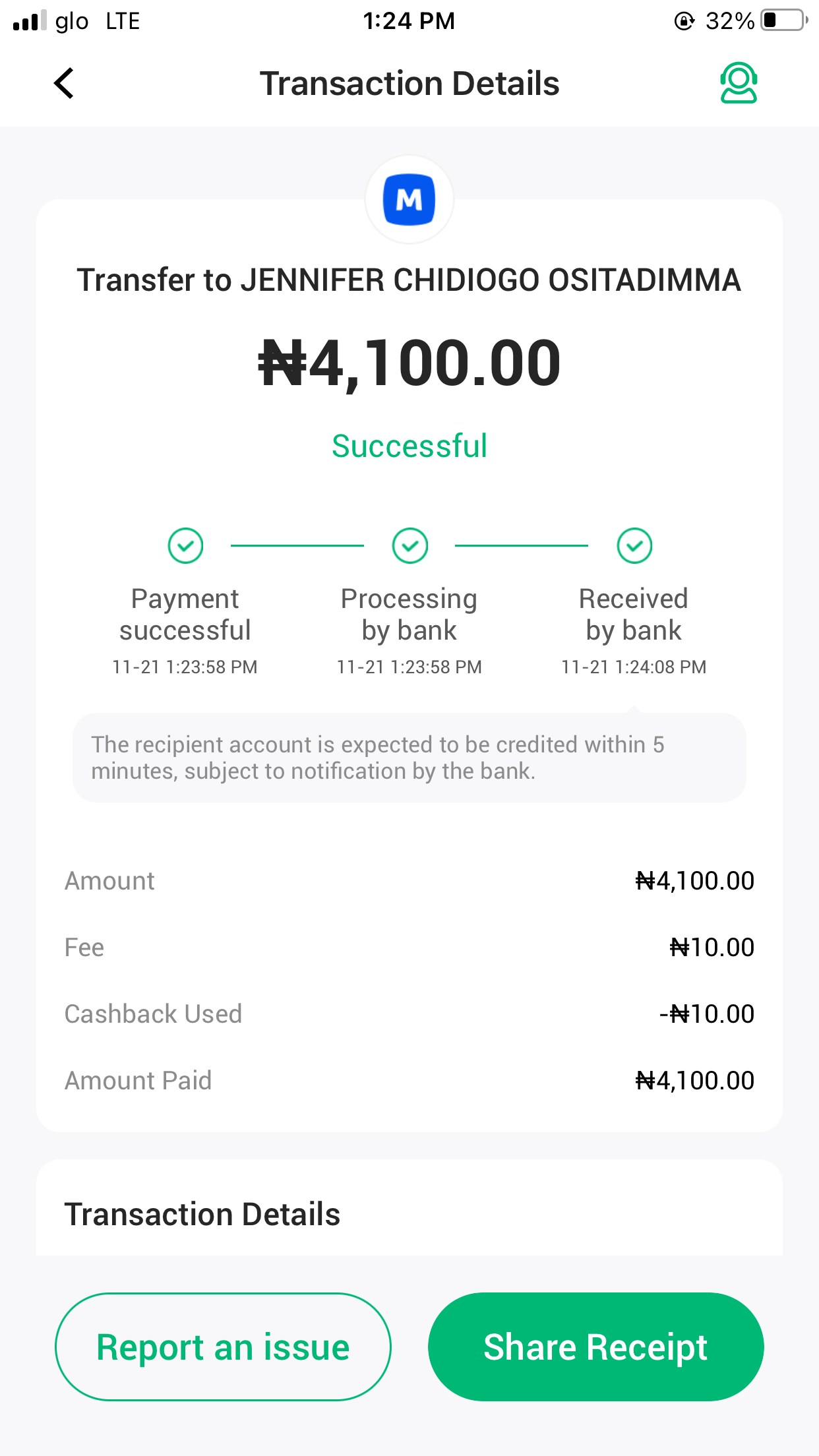Tap the Received by bank checkmark

coord(634,546)
